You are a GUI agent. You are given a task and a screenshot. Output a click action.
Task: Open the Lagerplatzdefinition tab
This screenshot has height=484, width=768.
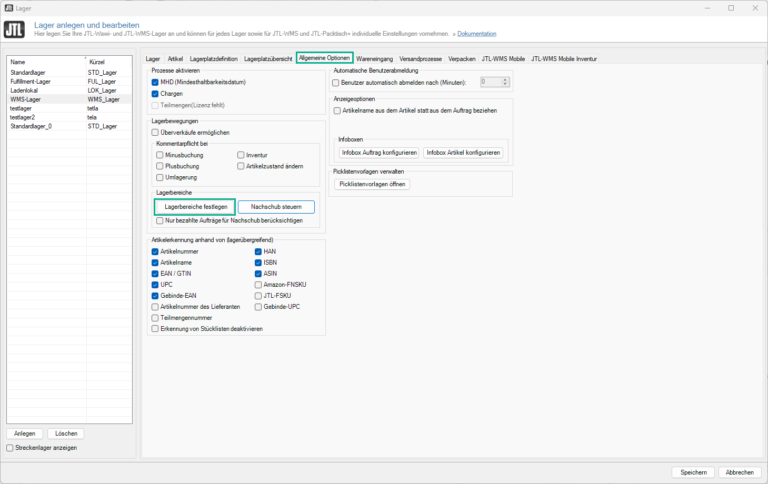coord(212,59)
